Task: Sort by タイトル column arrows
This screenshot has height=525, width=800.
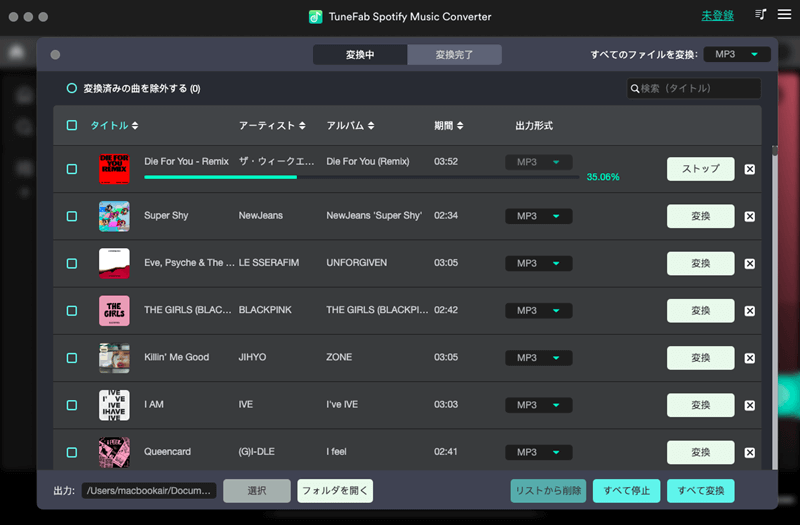Action: click(x=135, y=126)
